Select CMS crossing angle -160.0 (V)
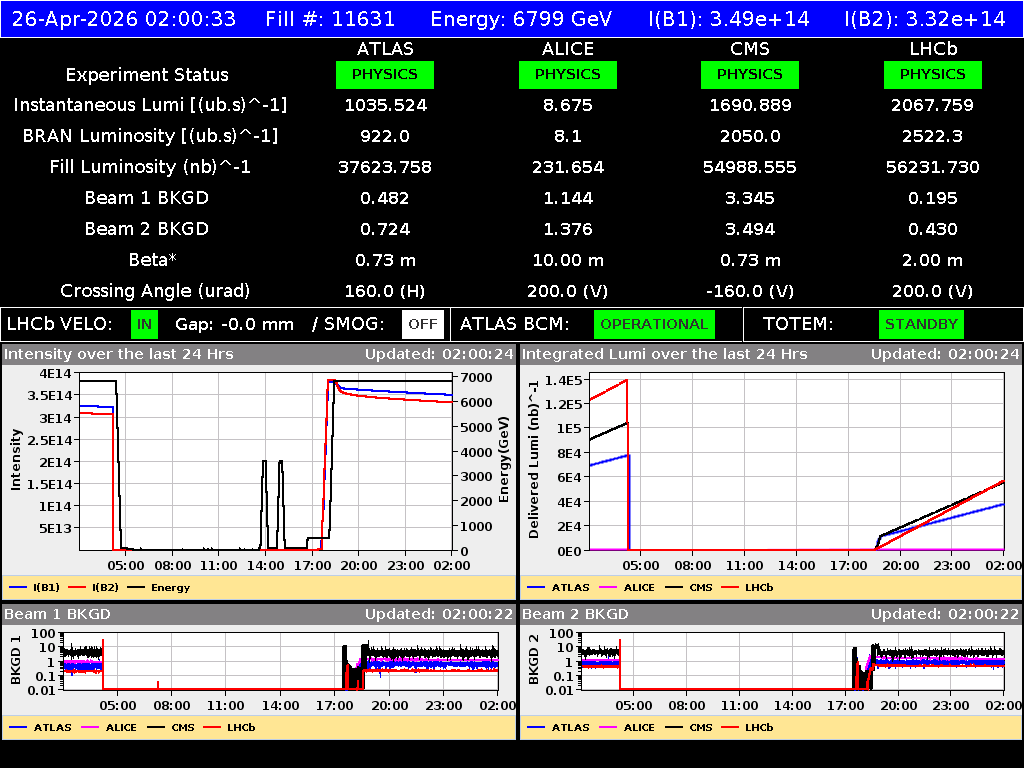Viewport: 1024px width, 768px height. pos(750,291)
